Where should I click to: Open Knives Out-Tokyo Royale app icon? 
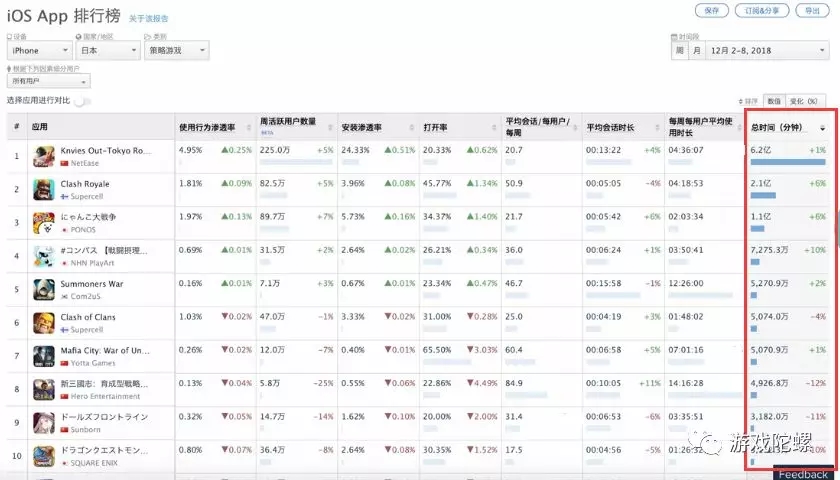pos(44,156)
